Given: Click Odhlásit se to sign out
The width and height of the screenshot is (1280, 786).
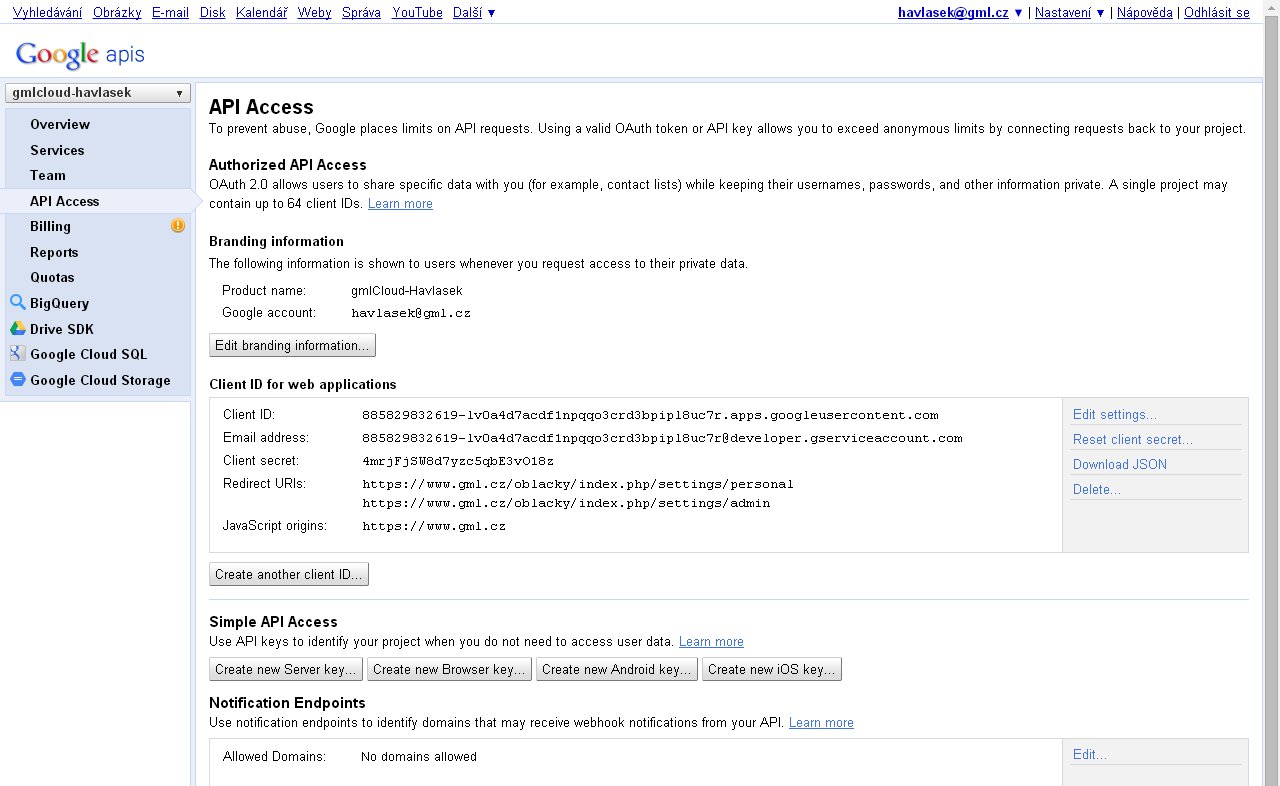Looking at the screenshot, I should click(1216, 13).
